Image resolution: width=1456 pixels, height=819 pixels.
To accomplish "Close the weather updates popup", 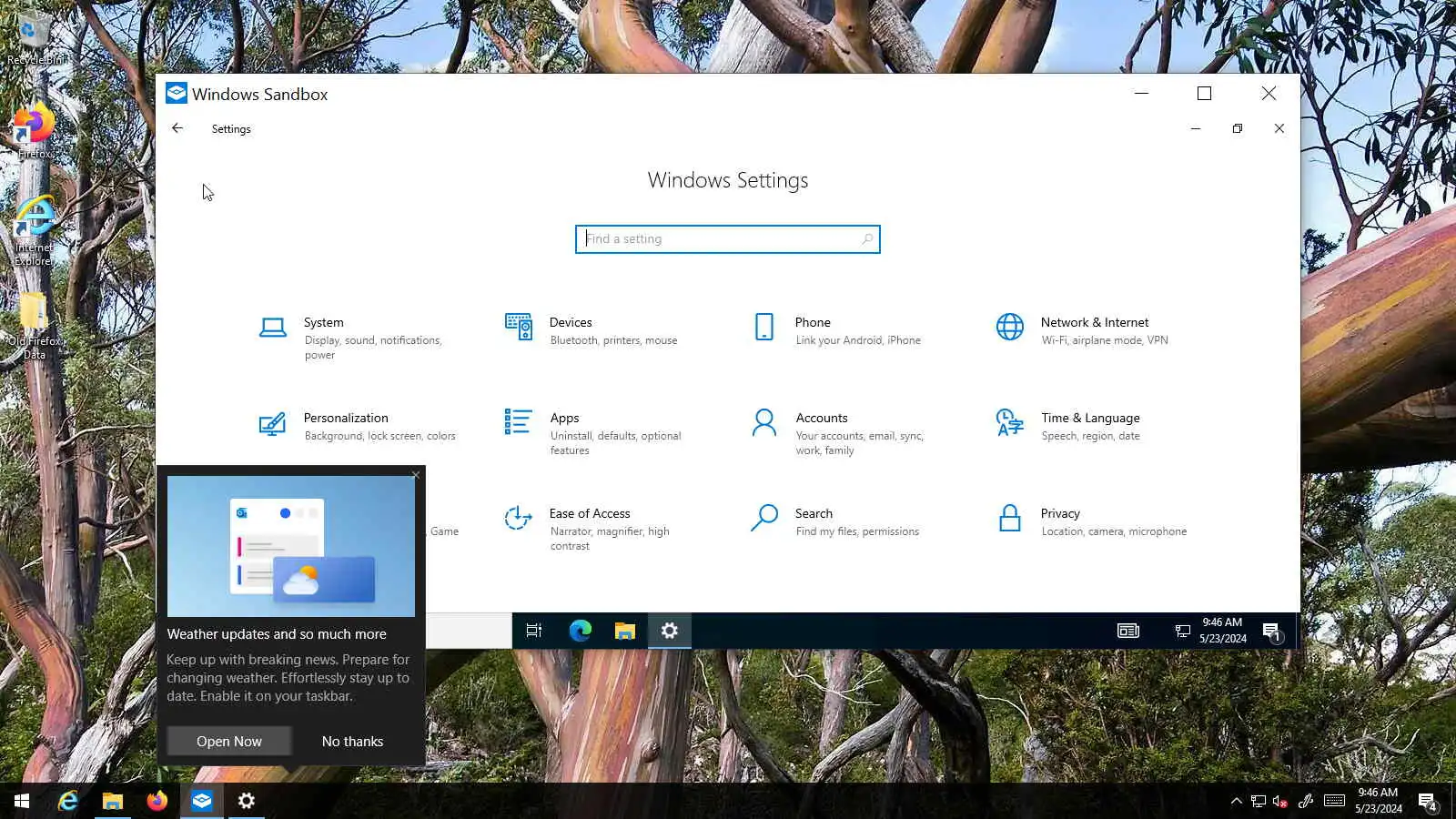I will [416, 474].
